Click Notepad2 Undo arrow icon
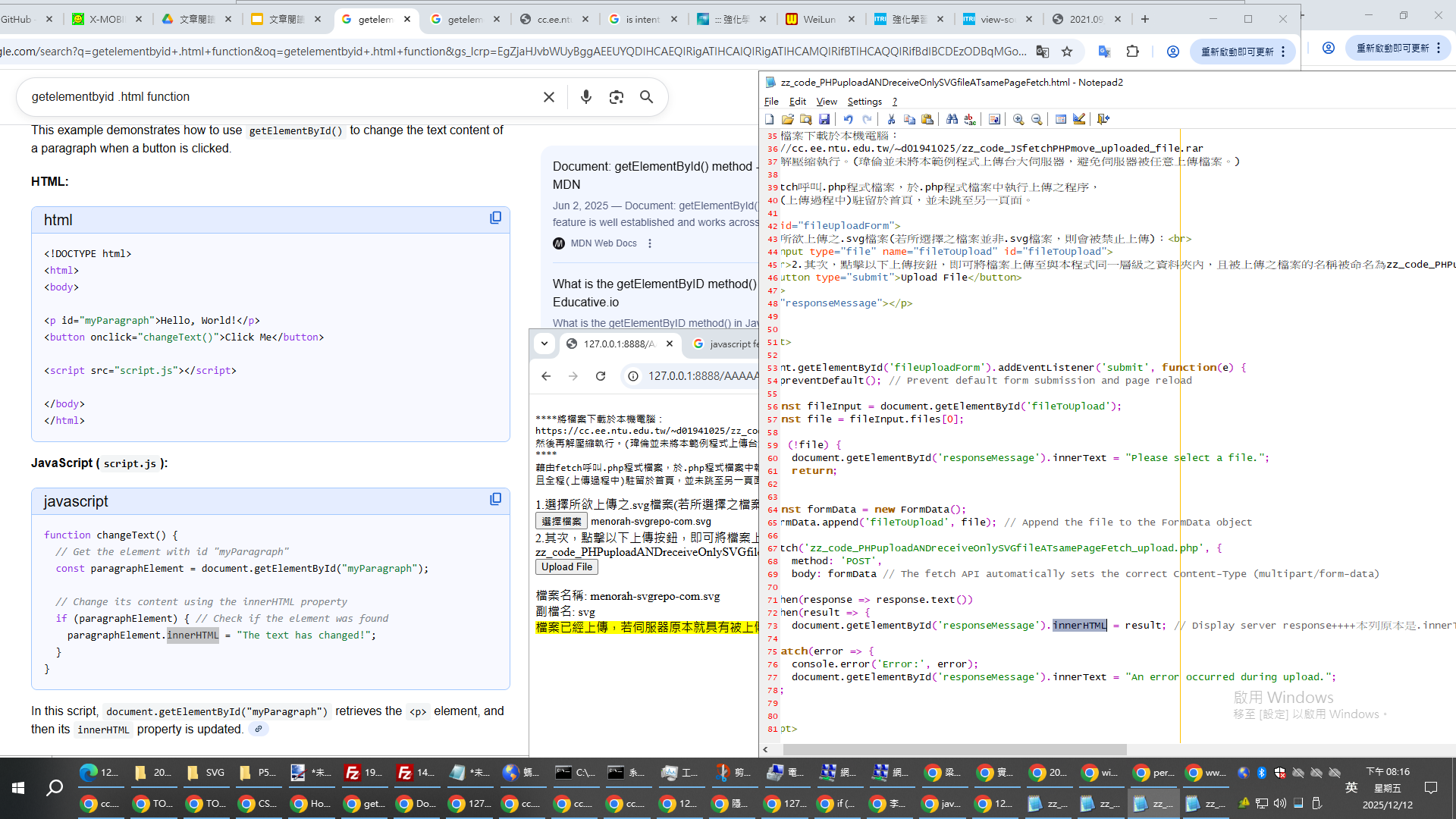Viewport: 1456px width, 819px height. (848, 119)
